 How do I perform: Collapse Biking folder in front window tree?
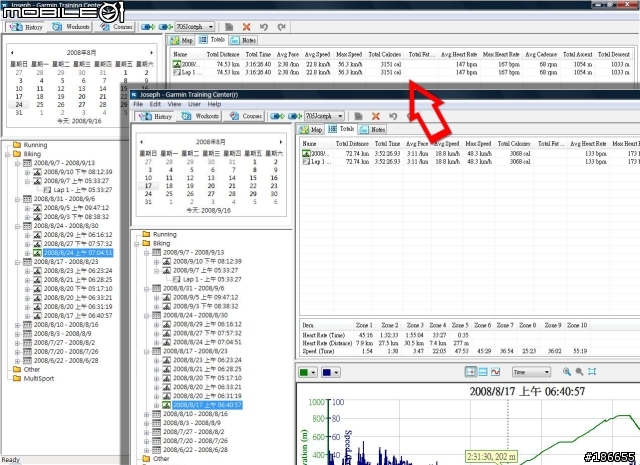coord(136,244)
